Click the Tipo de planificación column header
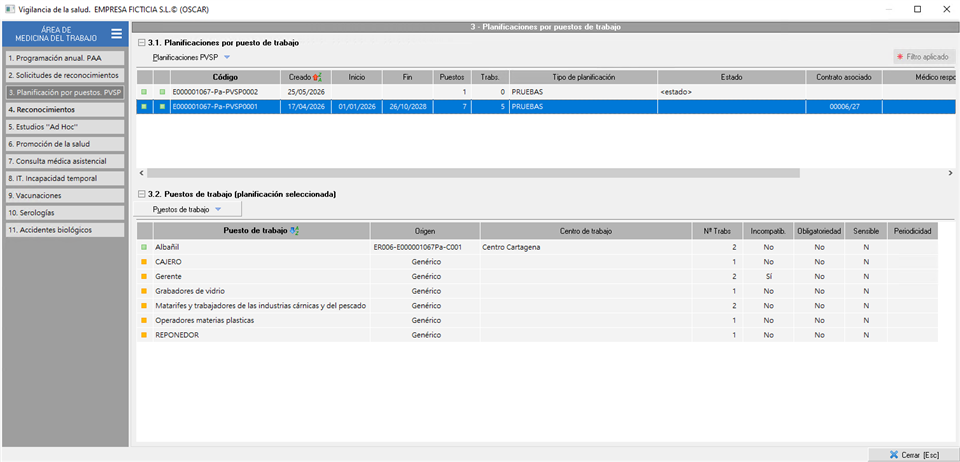 tap(583, 77)
